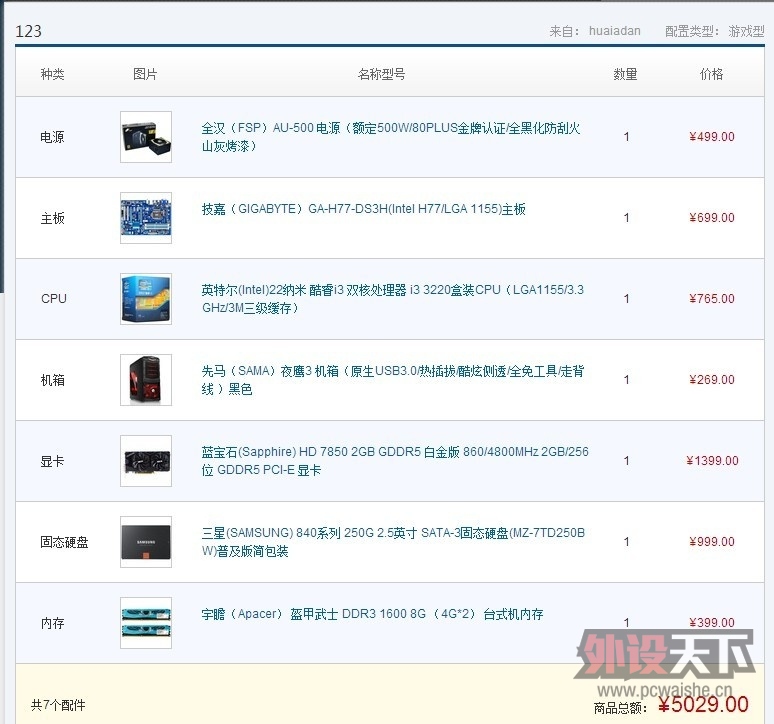Click the total amount ¥5029.00
Image resolution: width=774 pixels, height=724 pixels.
coord(703,704)
